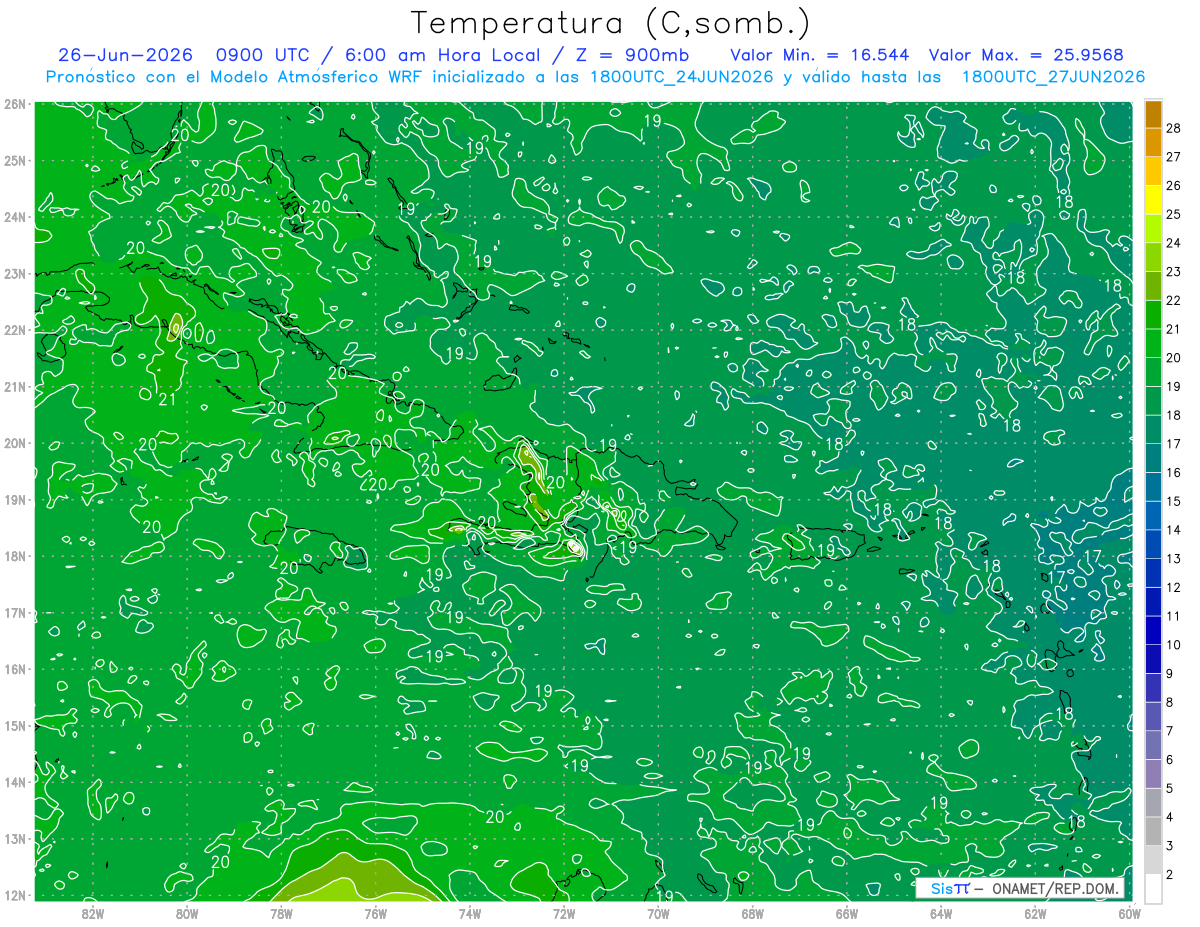Click the "80W" longitude axis label
The width and height of the screenshot is (1200, 927).
click(x=187, y=913)
